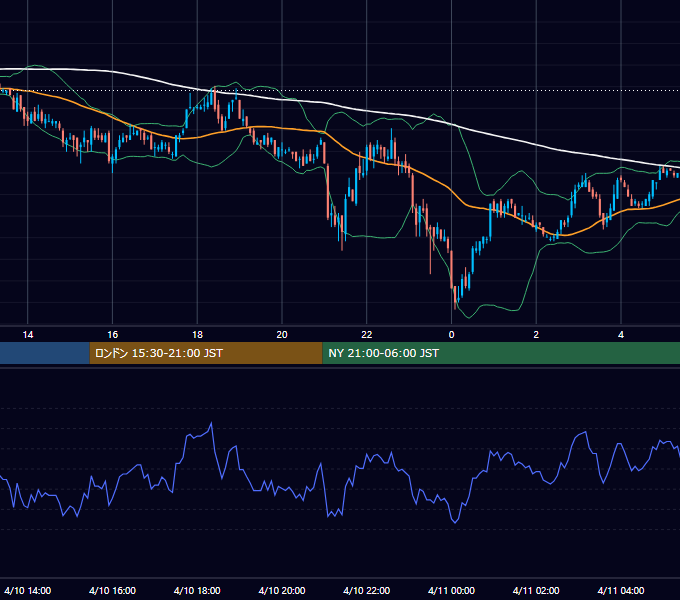
Task: Click the '4/10 20:00' label on oscillator axis
Action: pyautogui.click(x=282, y=590)
